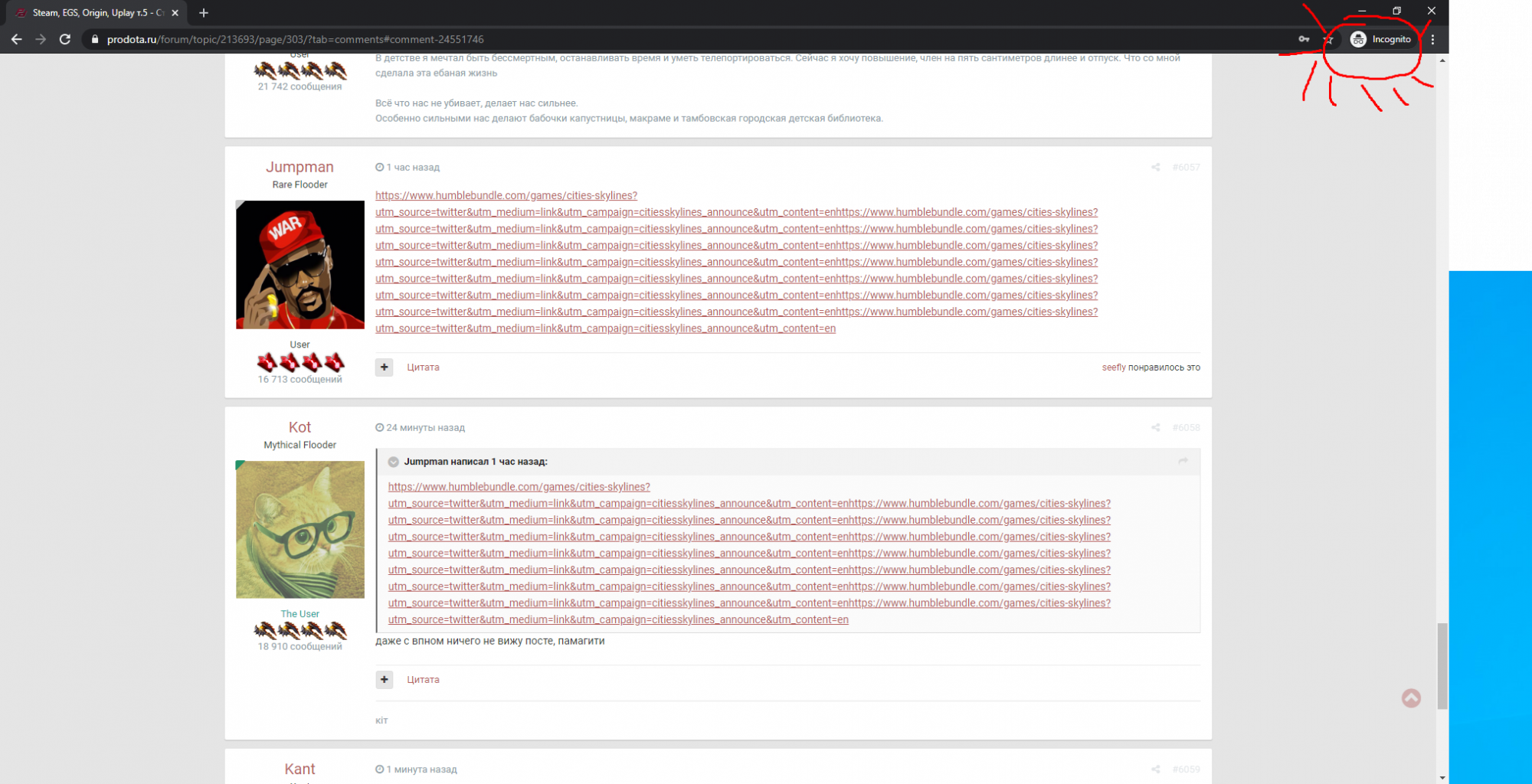This screenshot has height=784, width=1532.
Task: Click share icon on post #6057
Action: (x=1155, y=168)
